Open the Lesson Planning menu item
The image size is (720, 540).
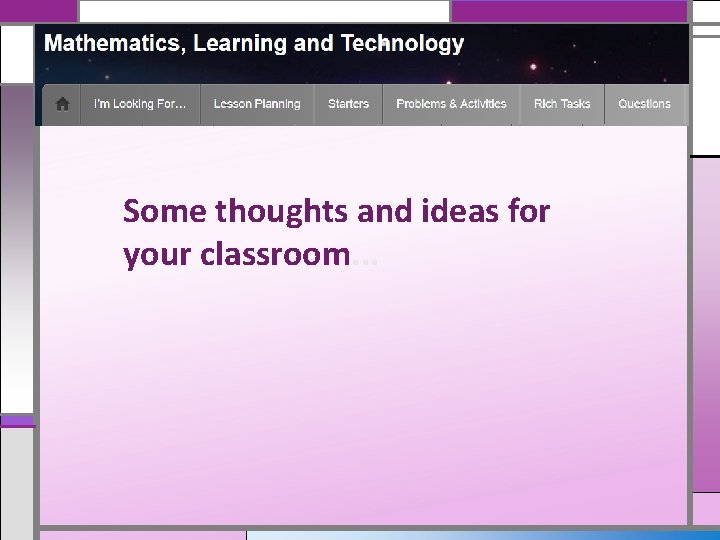[x=257, y=104]
